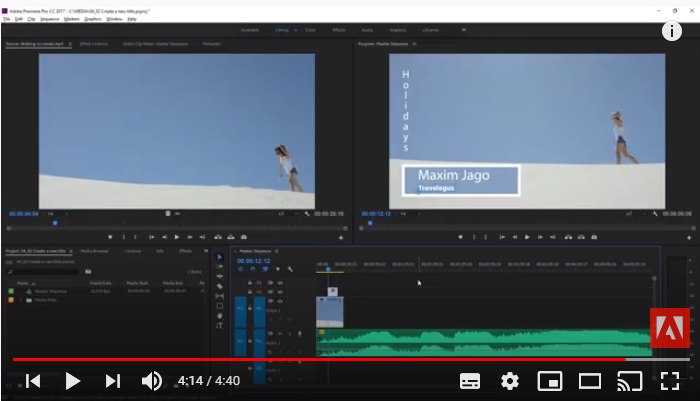Click the YouTube red progress bar

(319, 359)
